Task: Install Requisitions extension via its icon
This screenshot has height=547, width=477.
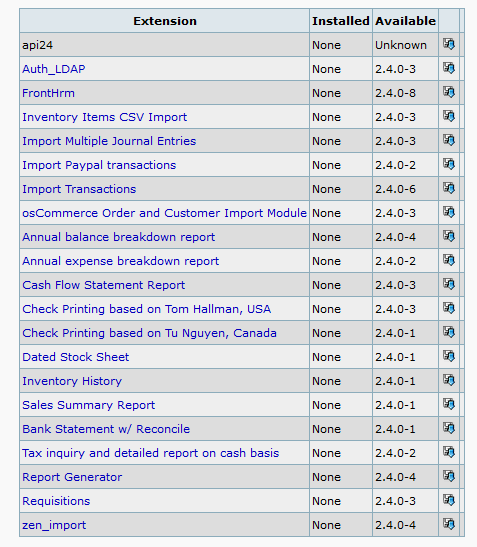Action: point(449,500)
